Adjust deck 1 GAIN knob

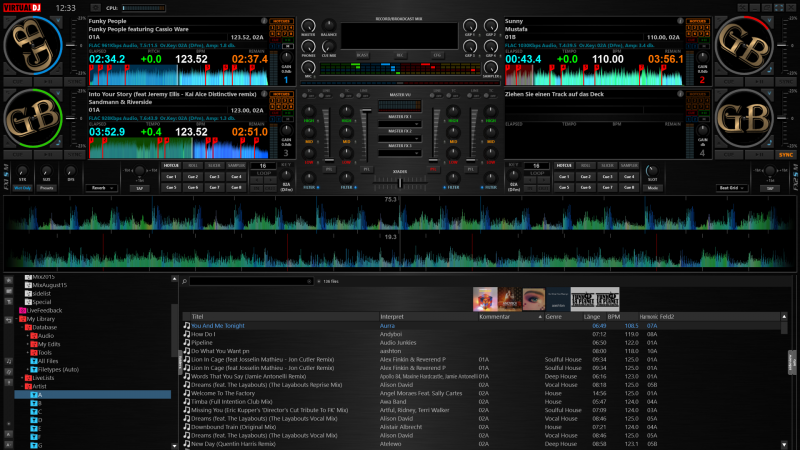pos(286,58)
